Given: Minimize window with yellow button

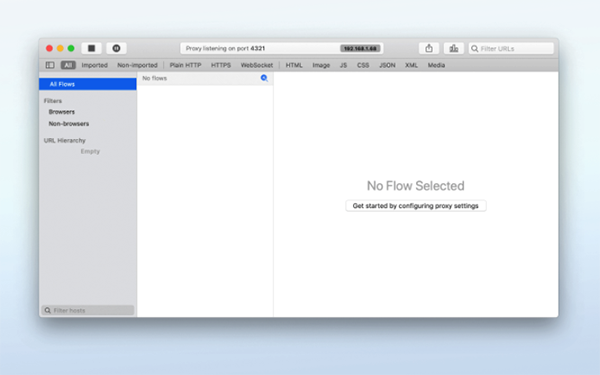Looking at the screenshot, I should point(60,48).
